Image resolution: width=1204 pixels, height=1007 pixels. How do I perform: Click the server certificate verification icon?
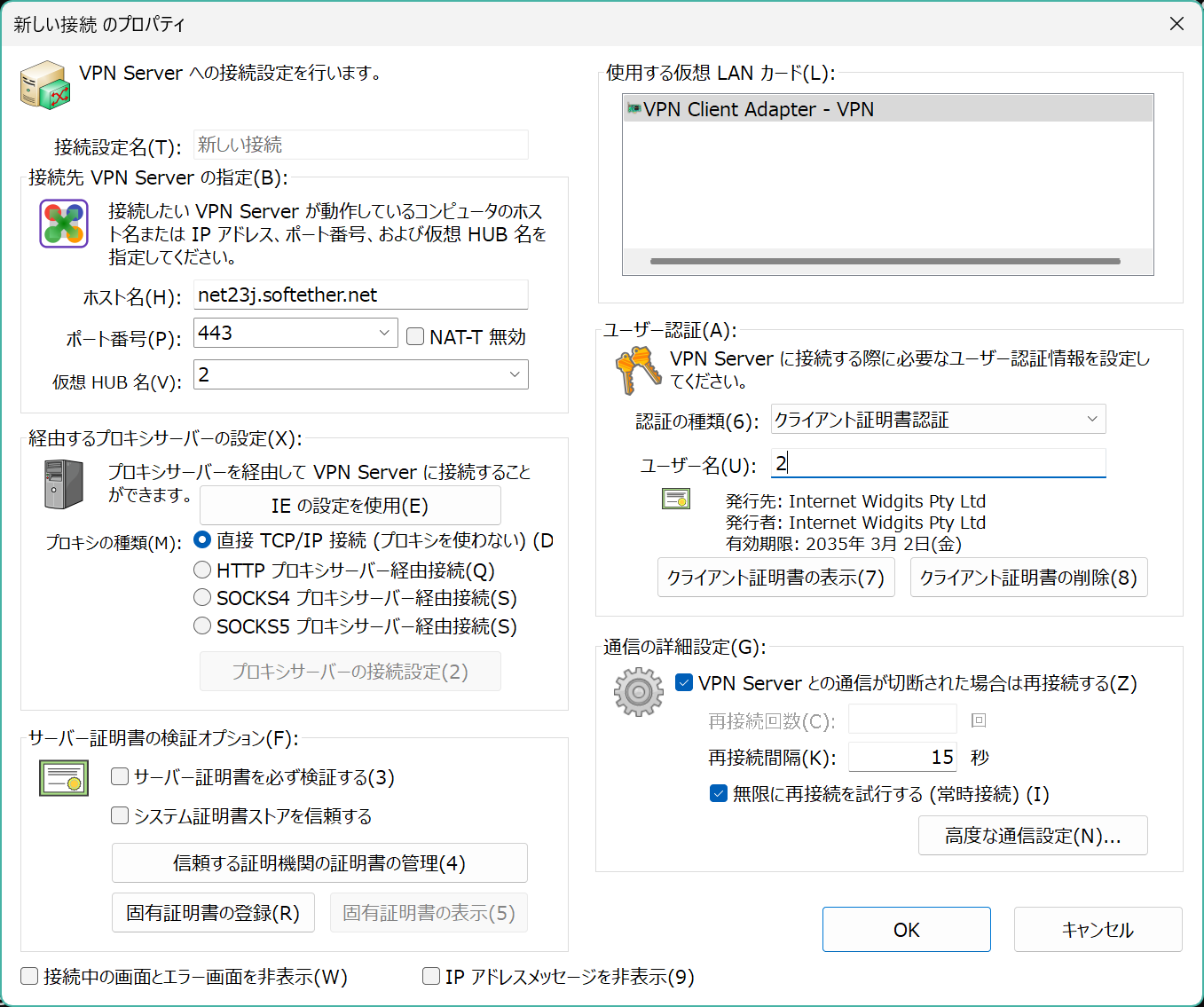pos(64,778)
